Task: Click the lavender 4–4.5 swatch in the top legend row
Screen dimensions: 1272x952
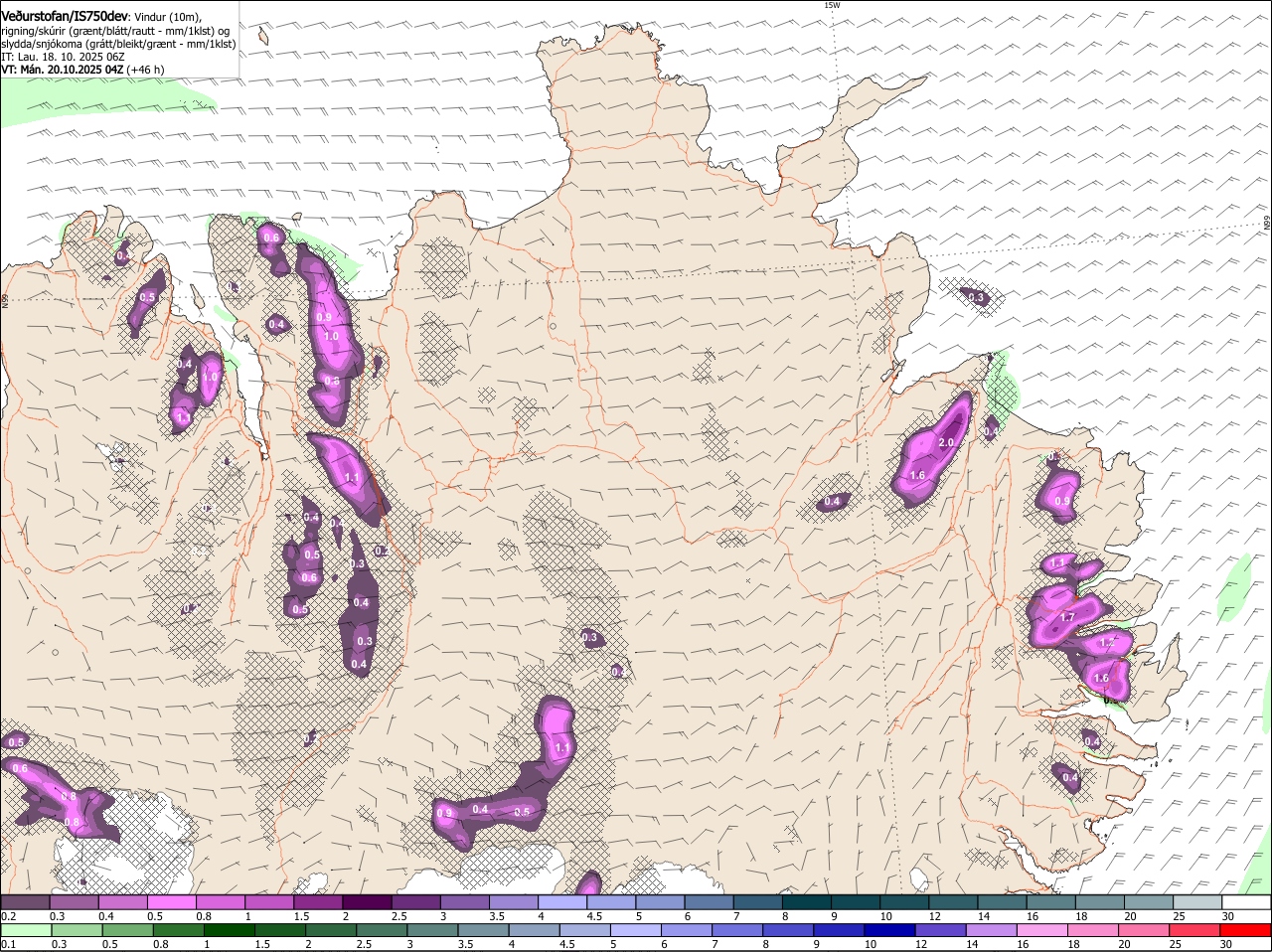Action: coord(563,902)
